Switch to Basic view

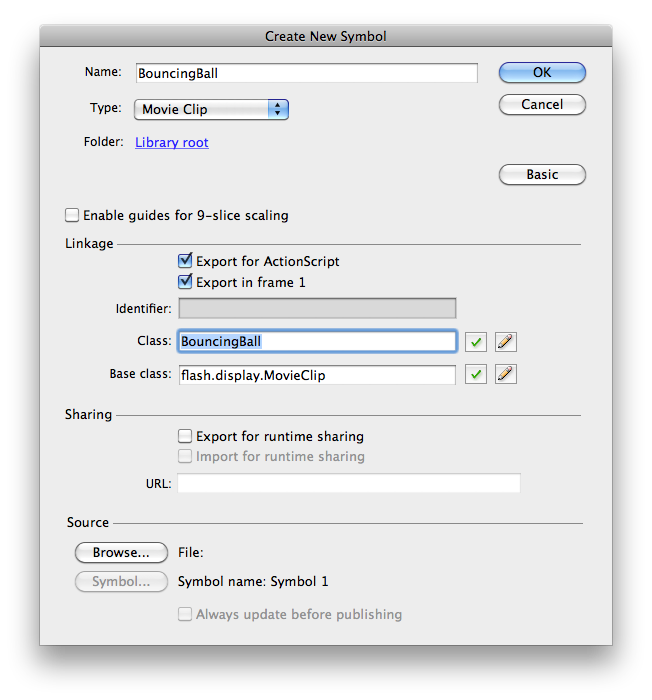[x=542, y=174]
